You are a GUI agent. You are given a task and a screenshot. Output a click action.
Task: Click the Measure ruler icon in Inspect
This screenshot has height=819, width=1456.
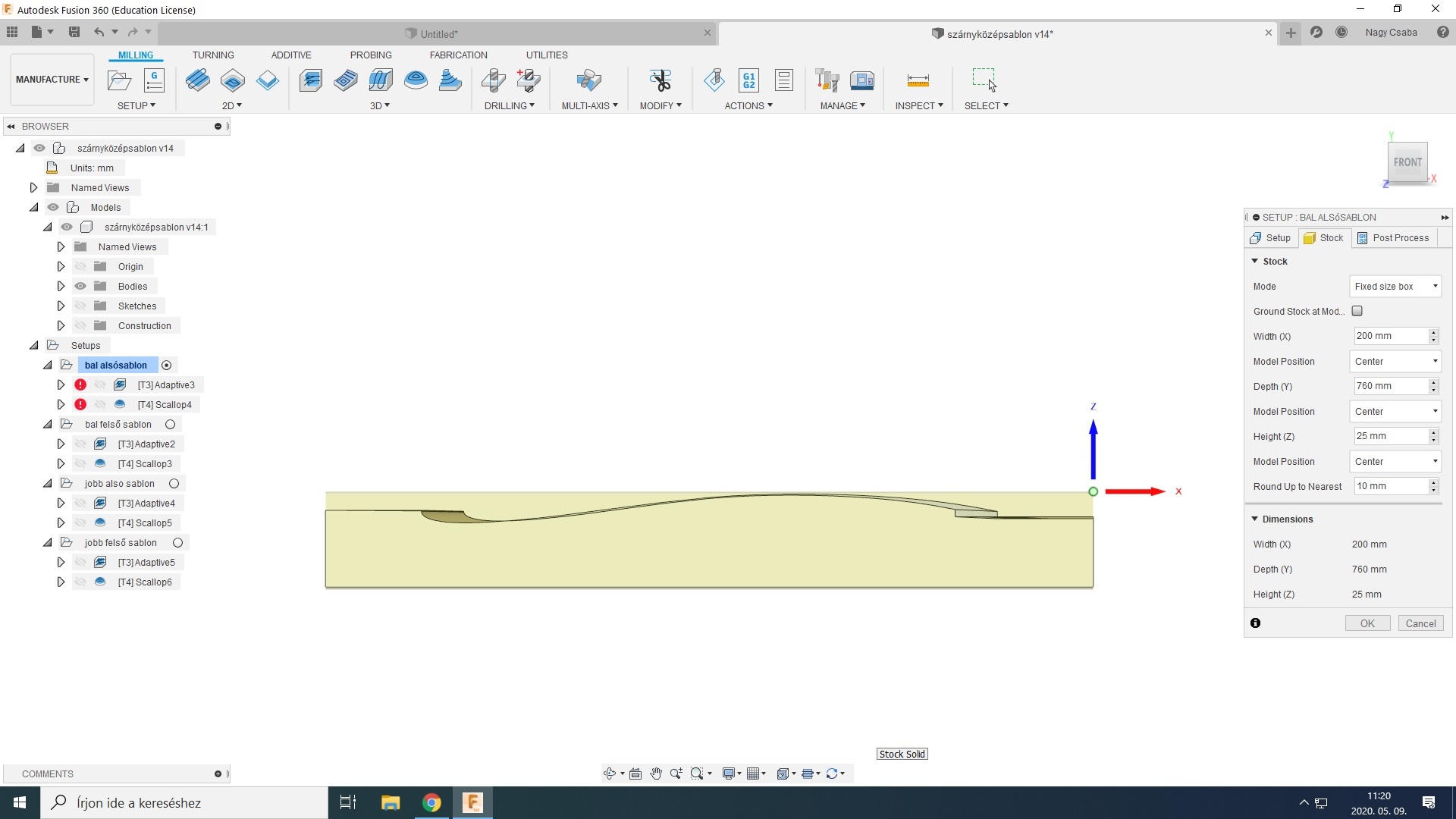tap(918, 80)
